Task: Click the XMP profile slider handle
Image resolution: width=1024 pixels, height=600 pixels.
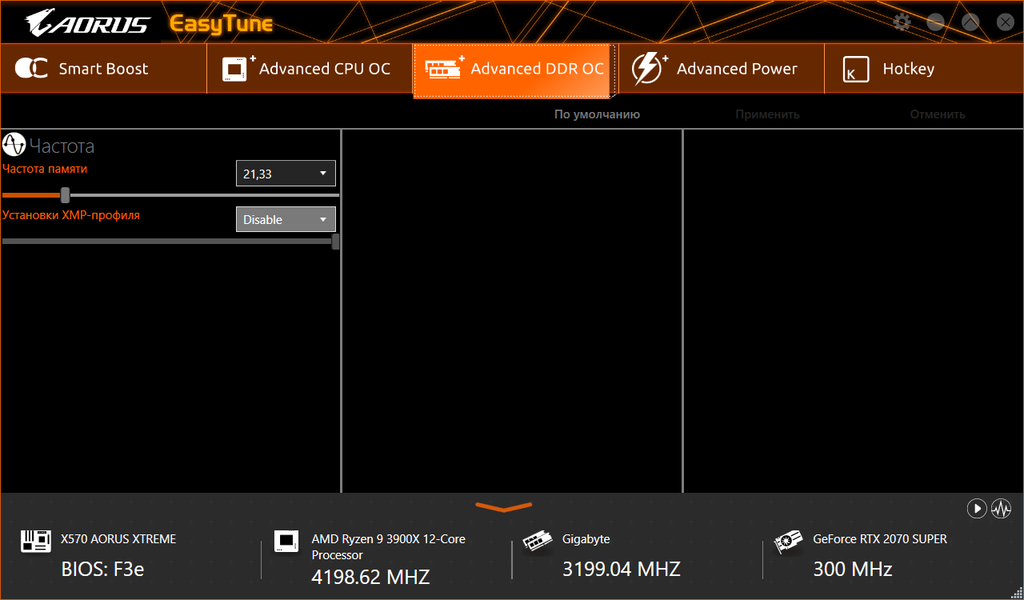Action: pyautogui.click(x=336, y=242)
